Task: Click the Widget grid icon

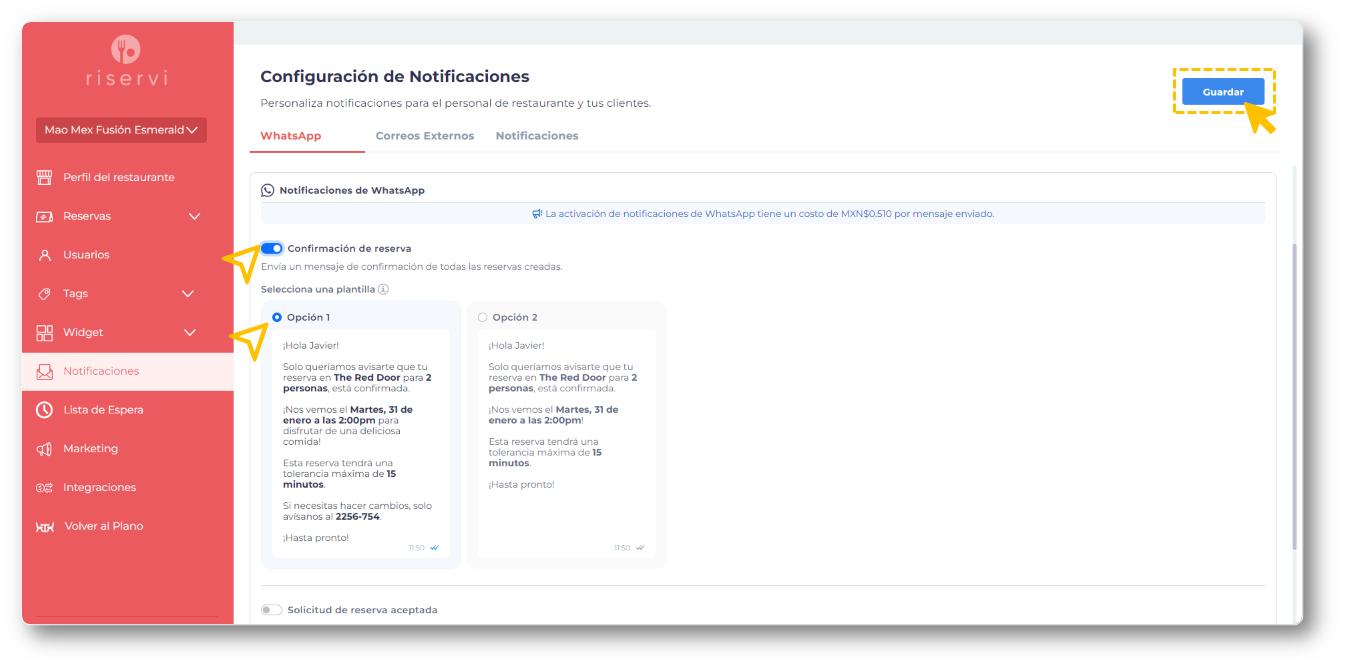Action: point(44,333)
